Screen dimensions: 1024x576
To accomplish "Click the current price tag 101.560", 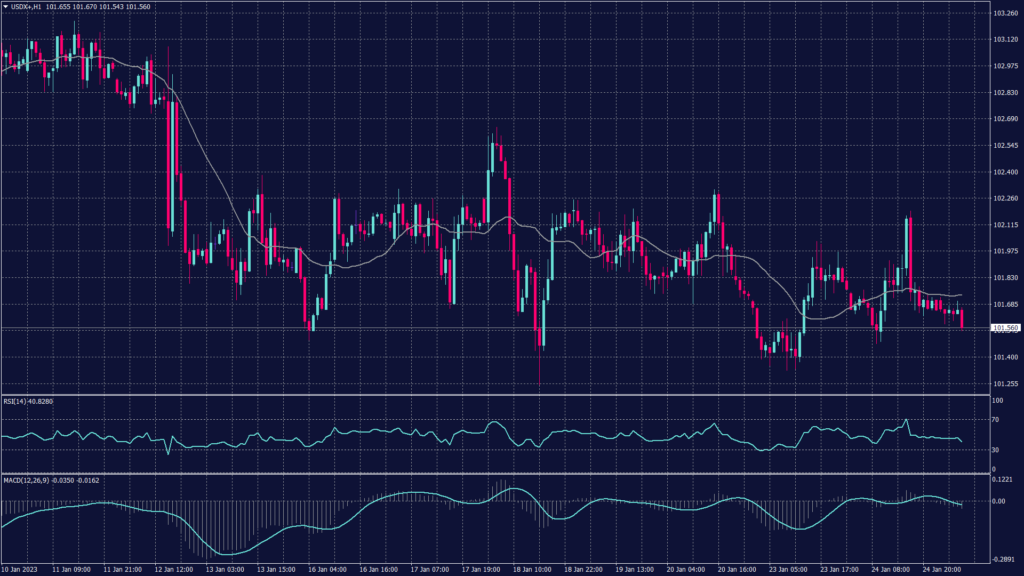I will pos(1004,328).
